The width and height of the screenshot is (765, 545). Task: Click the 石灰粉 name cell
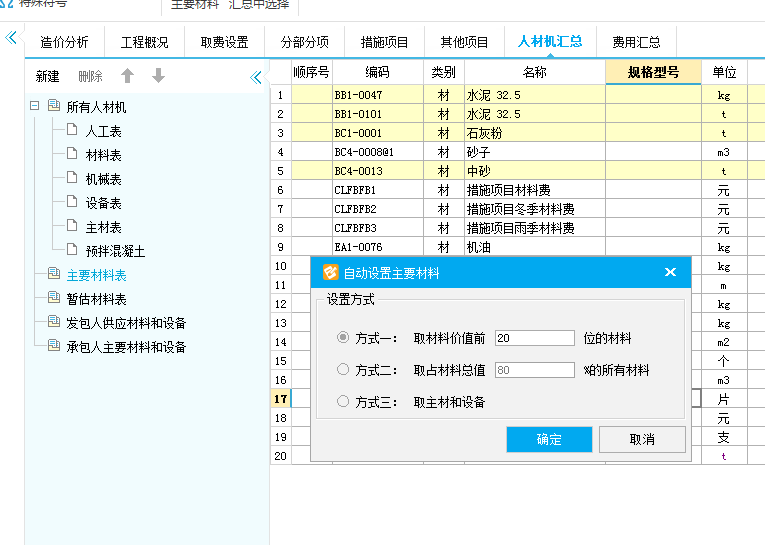point(535,133)
